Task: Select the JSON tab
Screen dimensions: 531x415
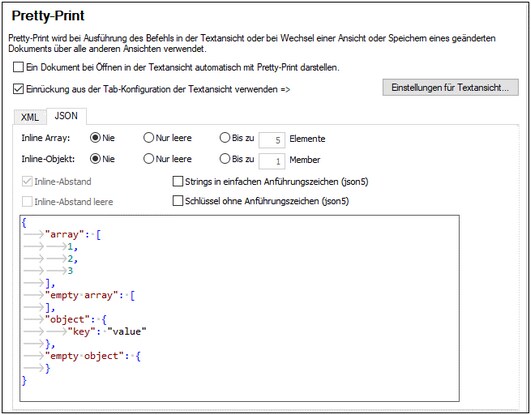Action: 66,116
